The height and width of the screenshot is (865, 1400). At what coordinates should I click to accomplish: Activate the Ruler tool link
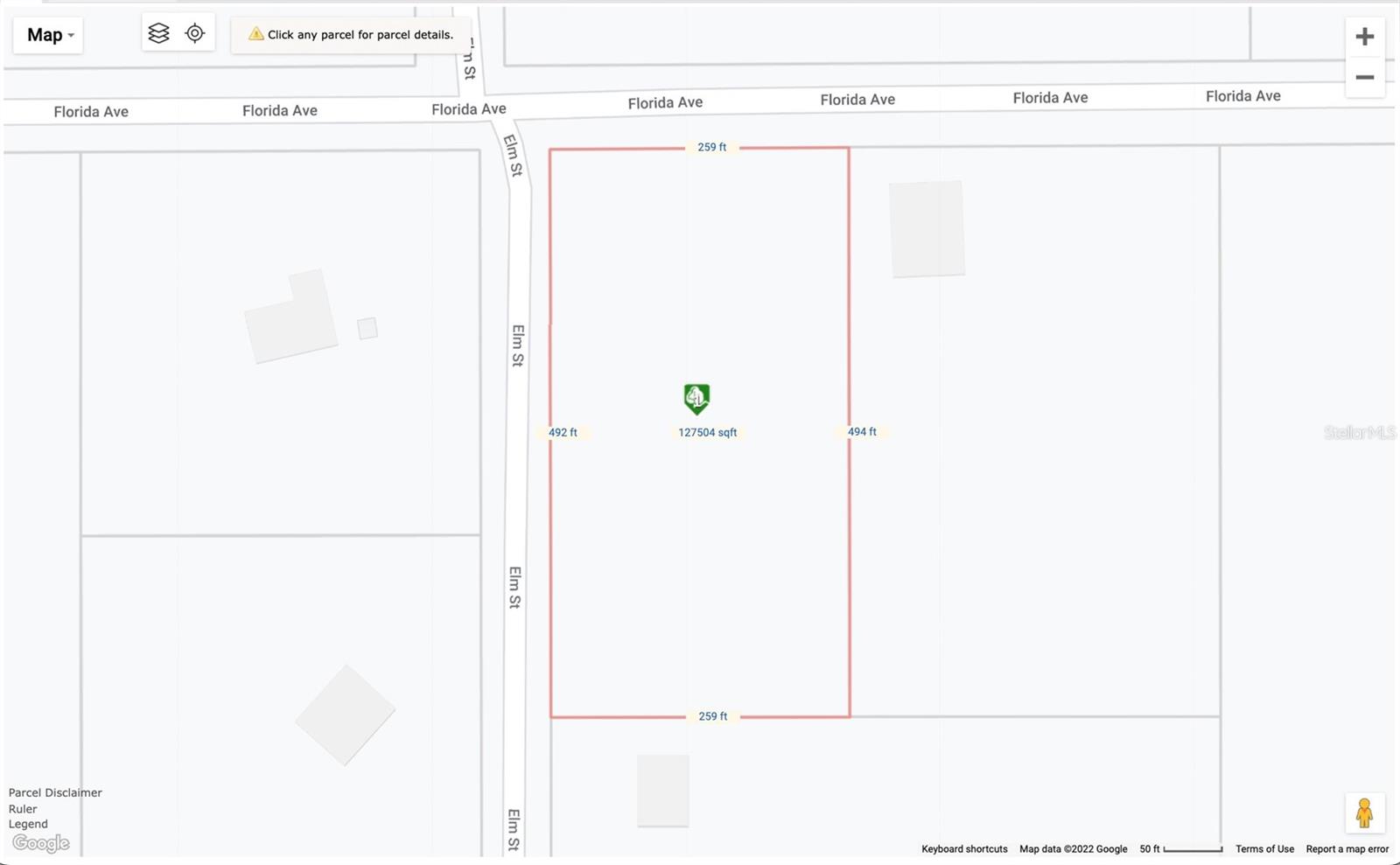(x=23, y=809)
